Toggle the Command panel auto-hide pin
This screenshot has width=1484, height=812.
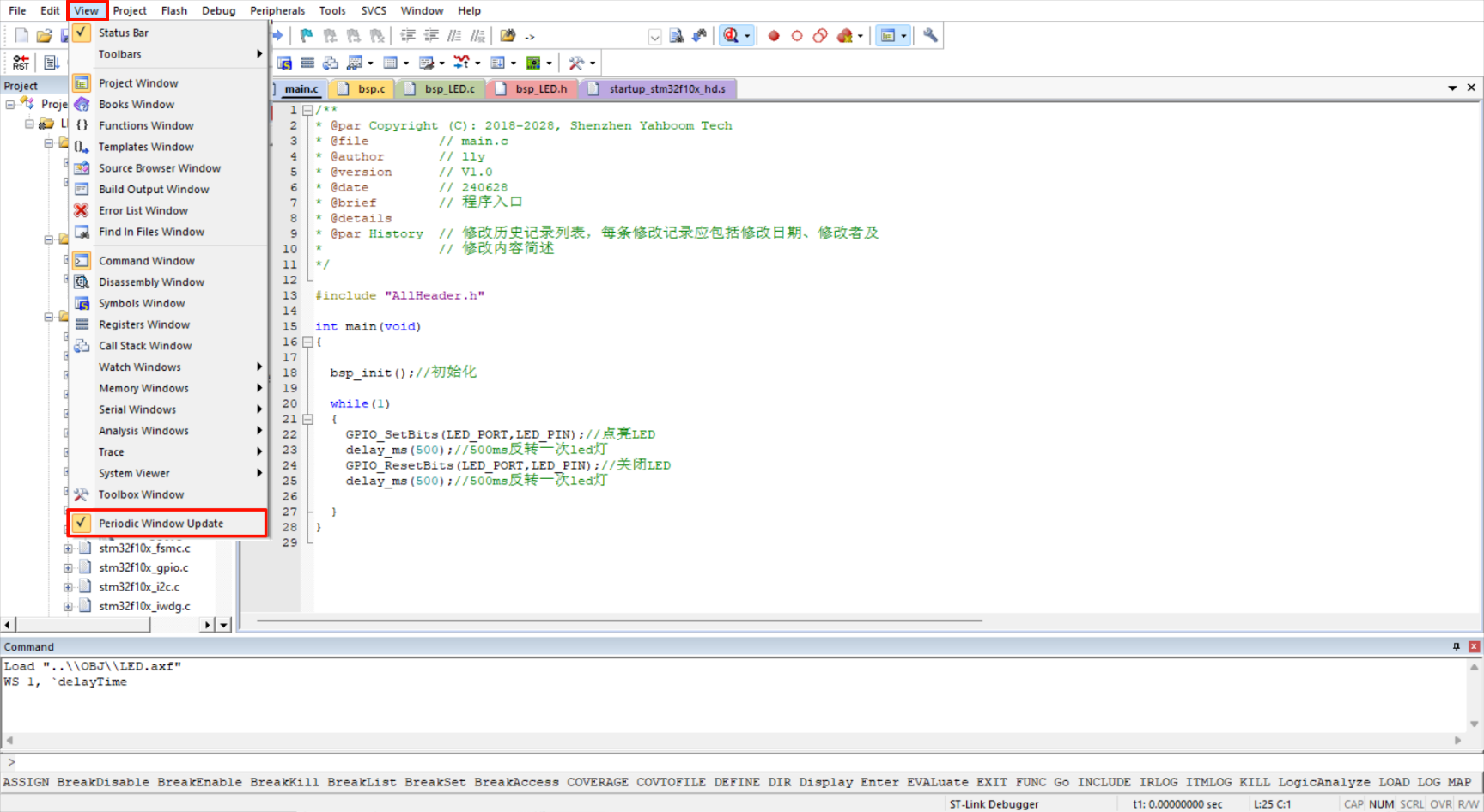1456,646
